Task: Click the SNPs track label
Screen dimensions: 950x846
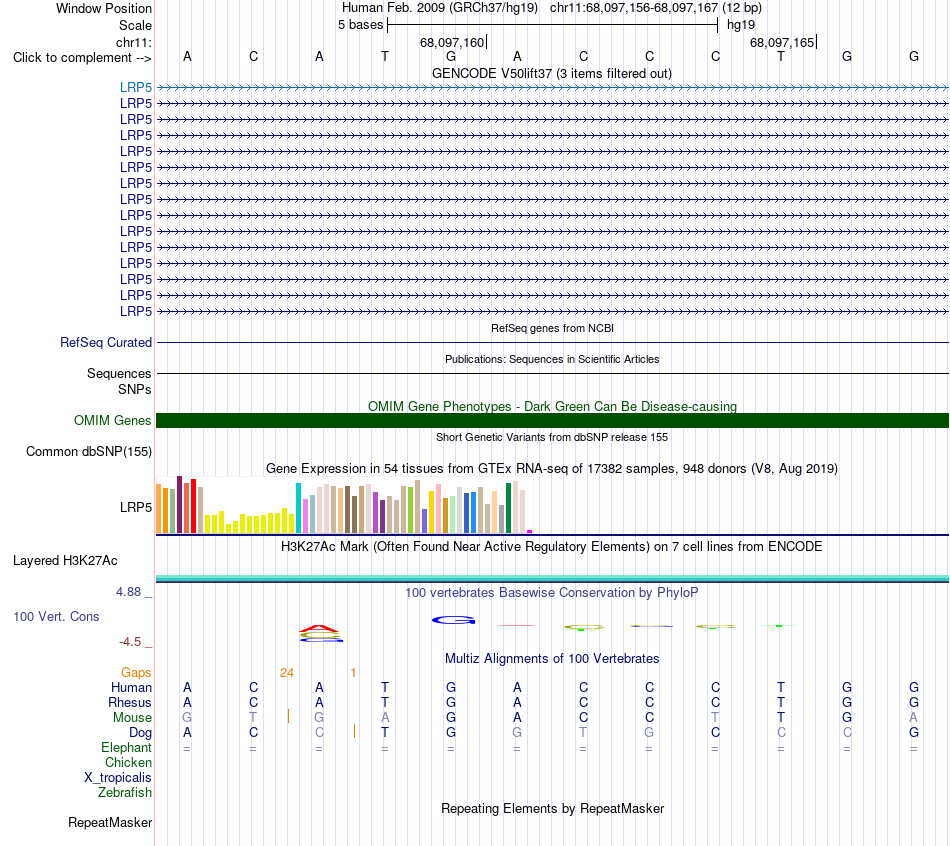Action: [135, 389]
